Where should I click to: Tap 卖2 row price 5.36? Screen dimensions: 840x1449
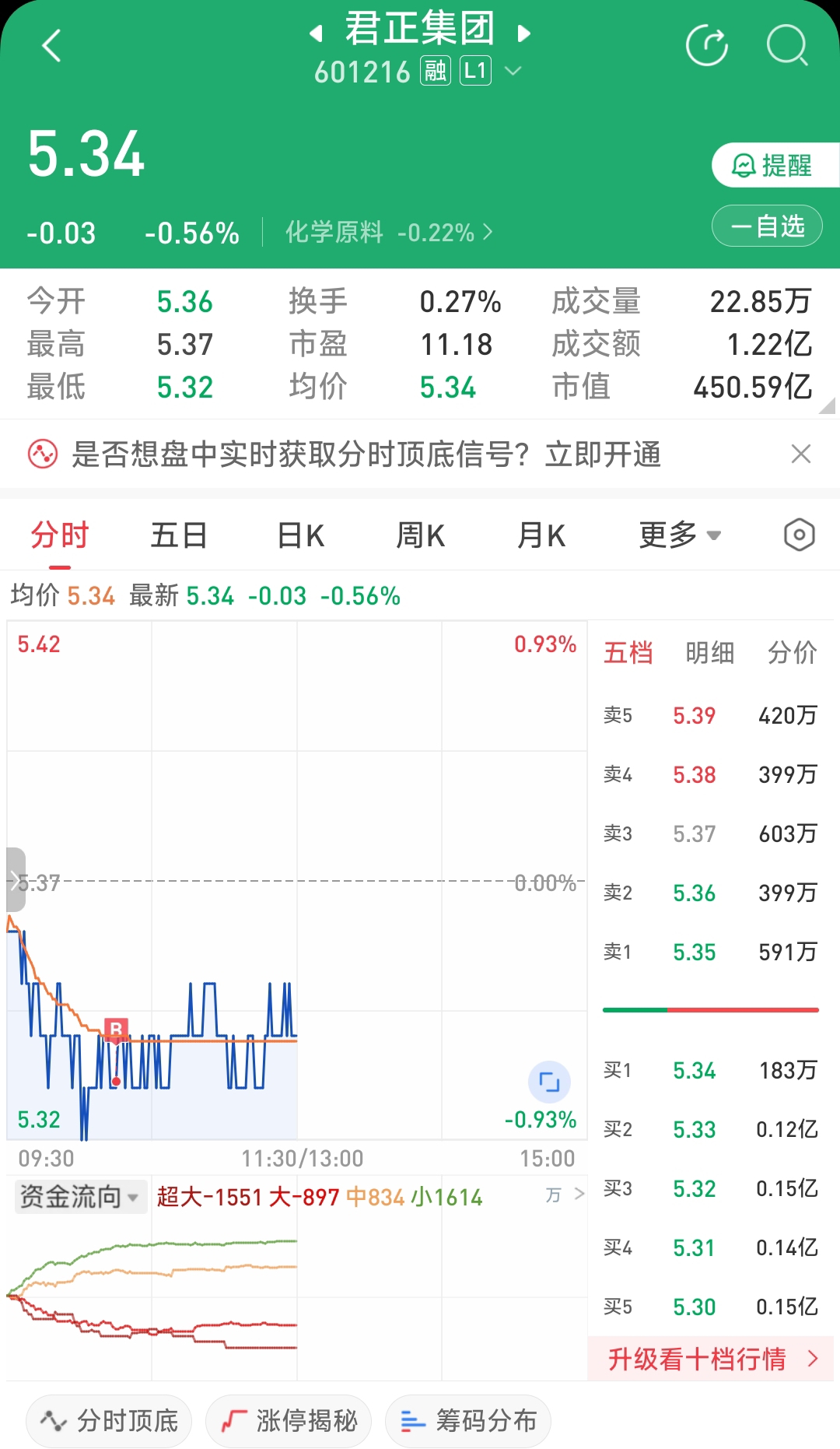coord(694,893)
